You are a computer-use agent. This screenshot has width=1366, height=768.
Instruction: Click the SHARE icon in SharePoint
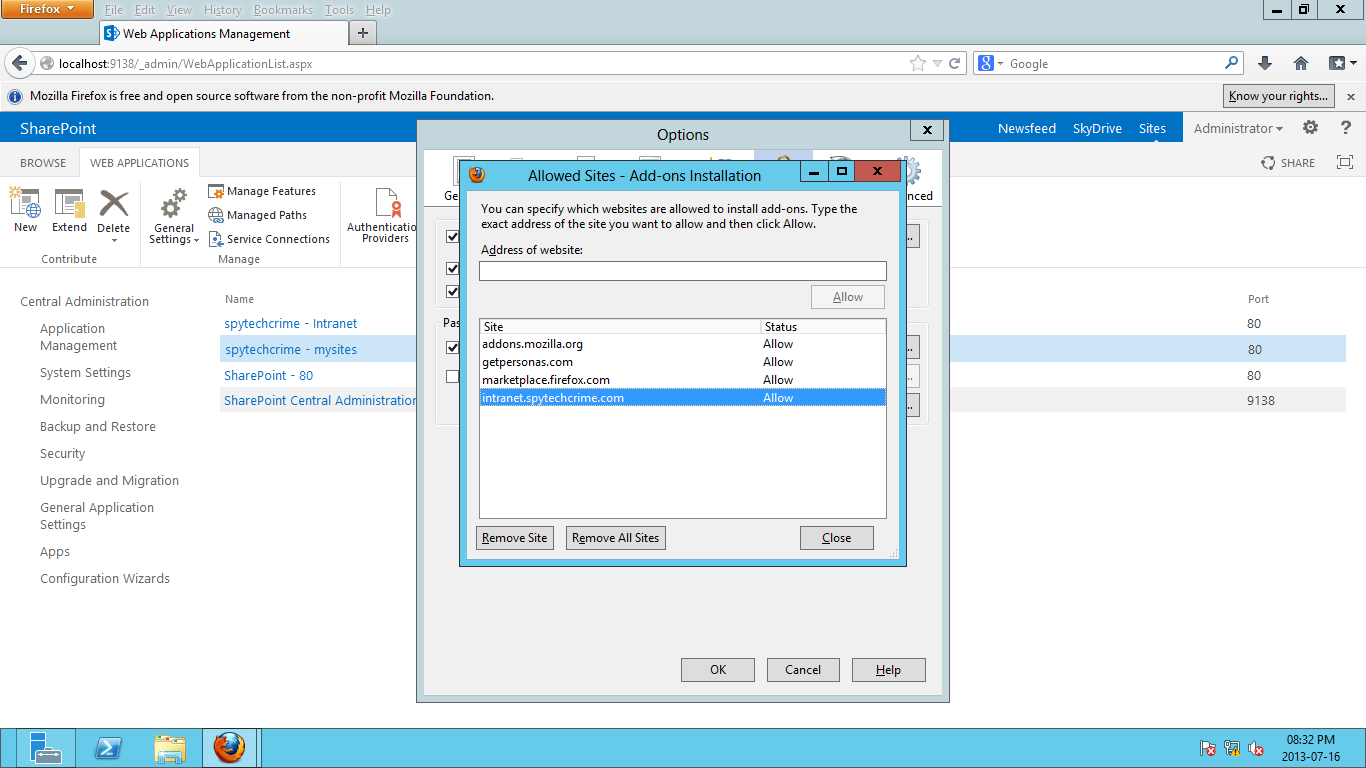click(x=1288, y=163)
